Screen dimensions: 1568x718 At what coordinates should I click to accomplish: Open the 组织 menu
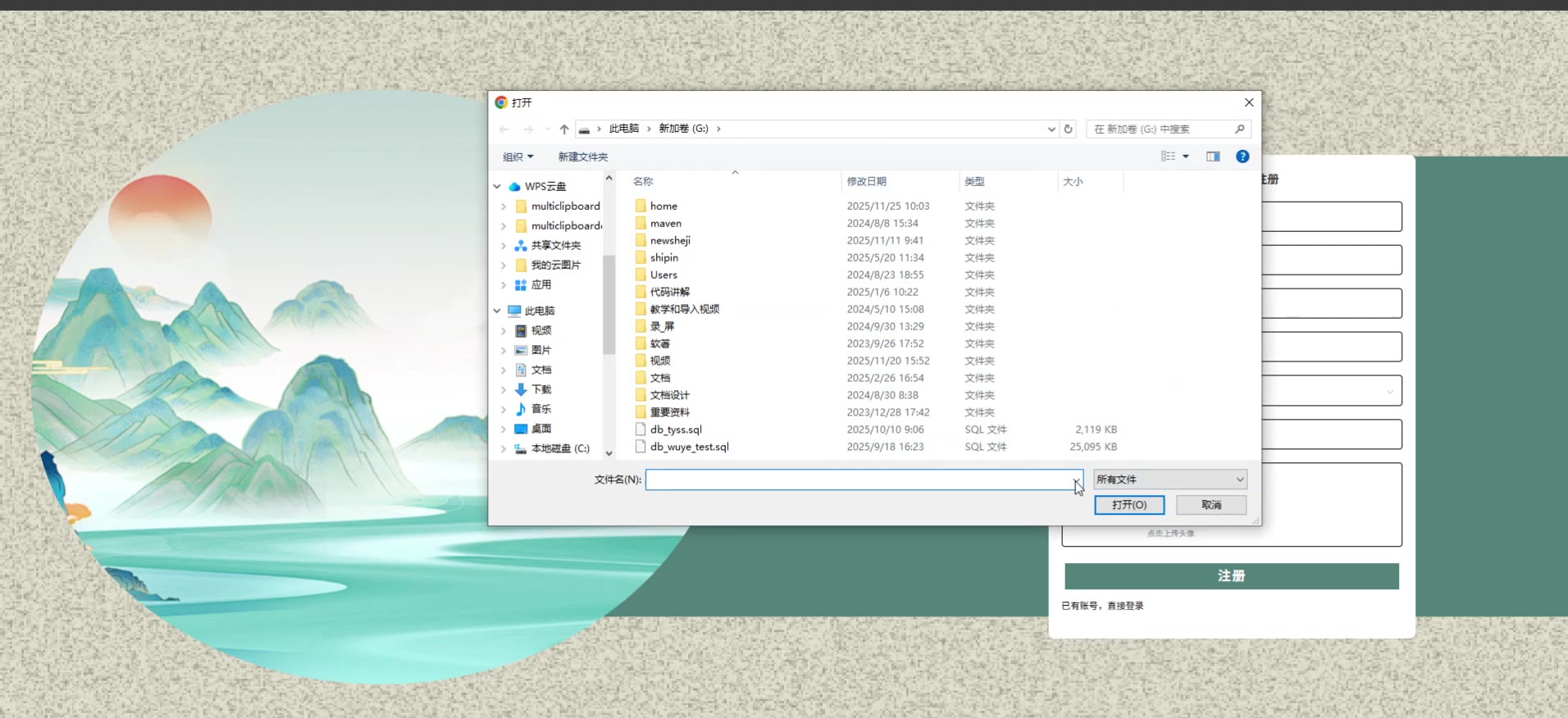(x=517, y=157)
